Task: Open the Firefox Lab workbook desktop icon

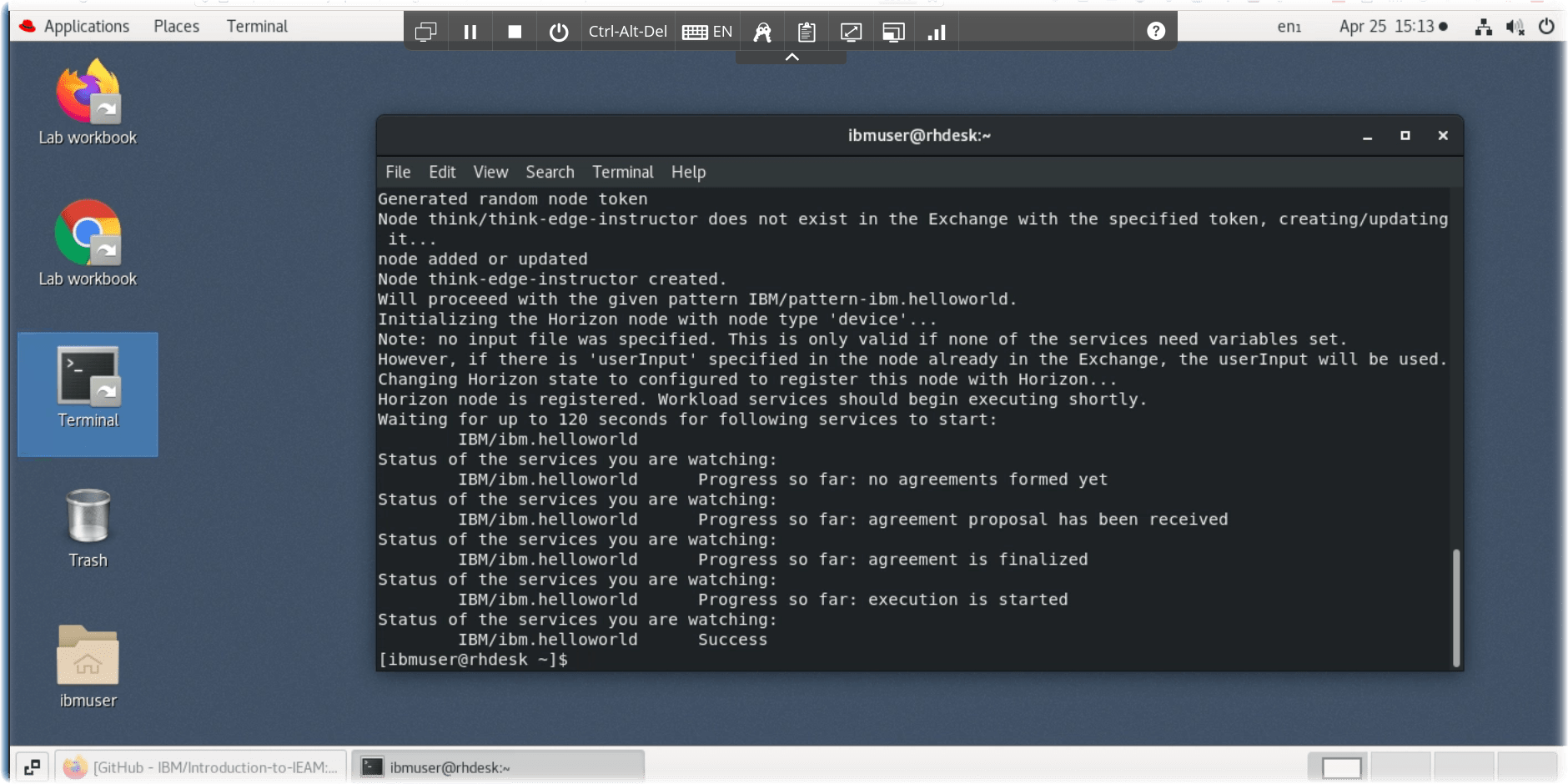Action: pyautogui.click(x=88, y=102)
